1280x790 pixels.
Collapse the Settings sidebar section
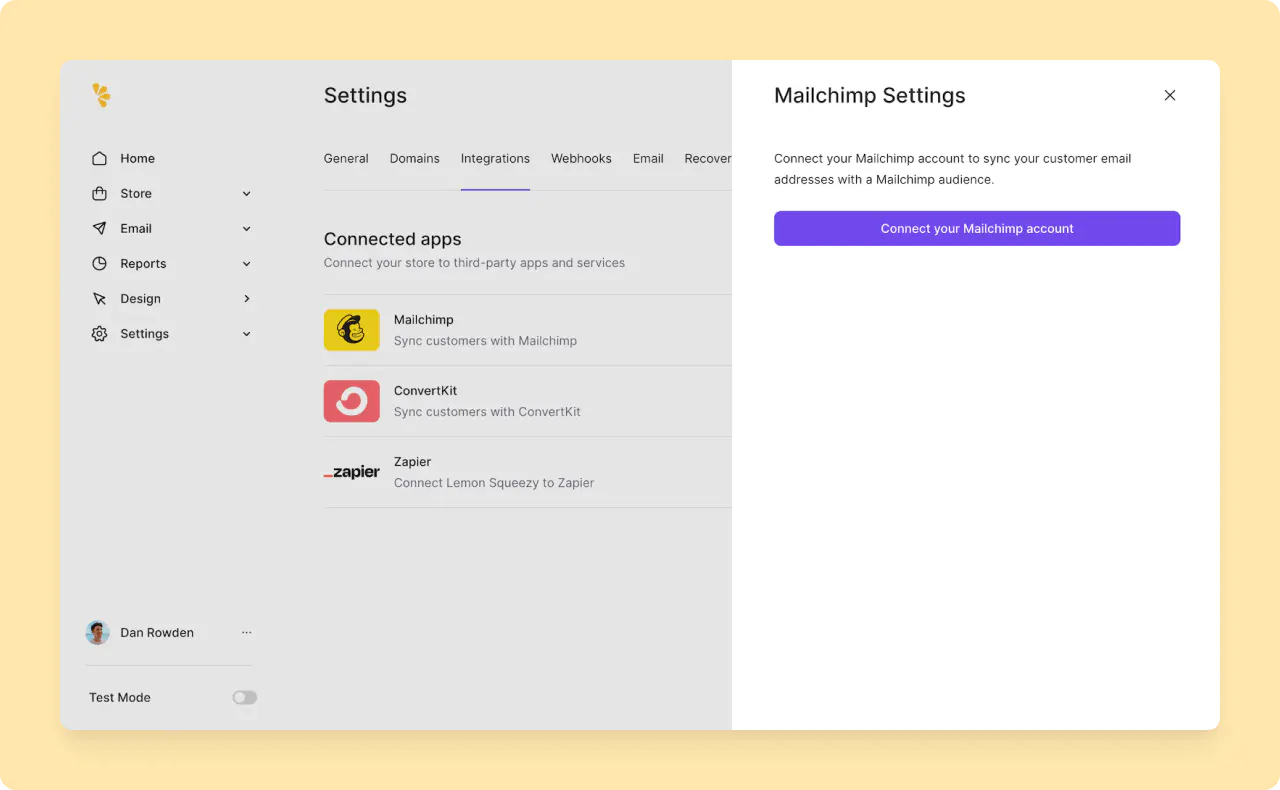tap(246, 333)
